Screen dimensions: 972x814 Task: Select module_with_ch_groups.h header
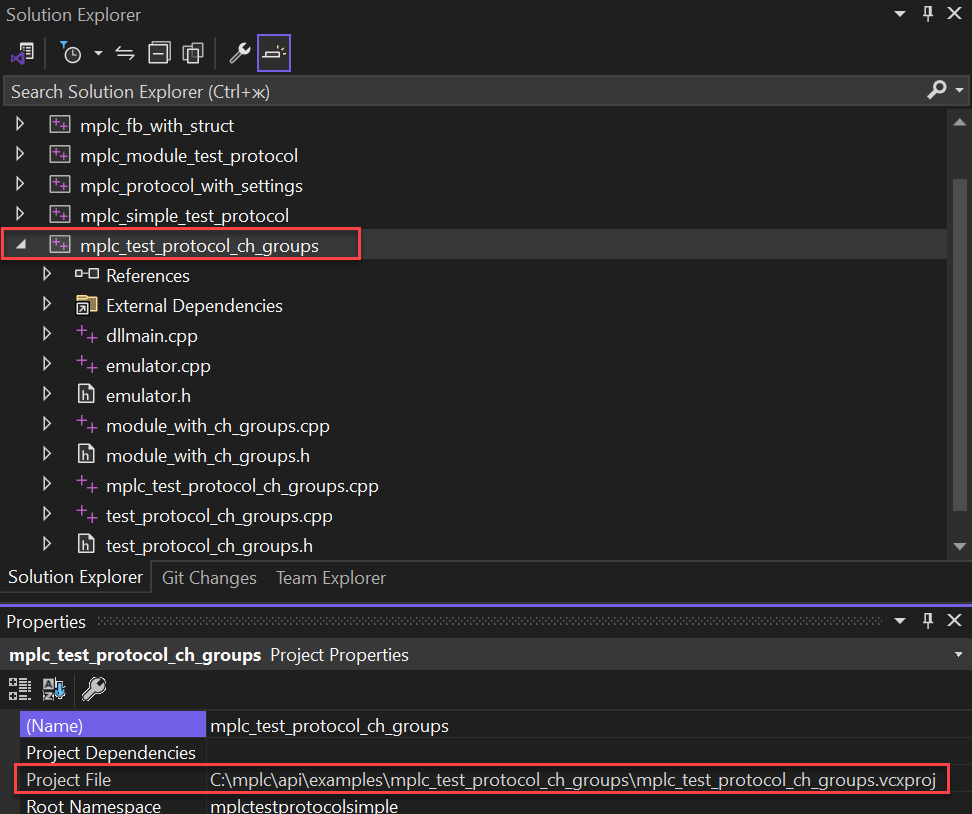(x=208, y=456)
